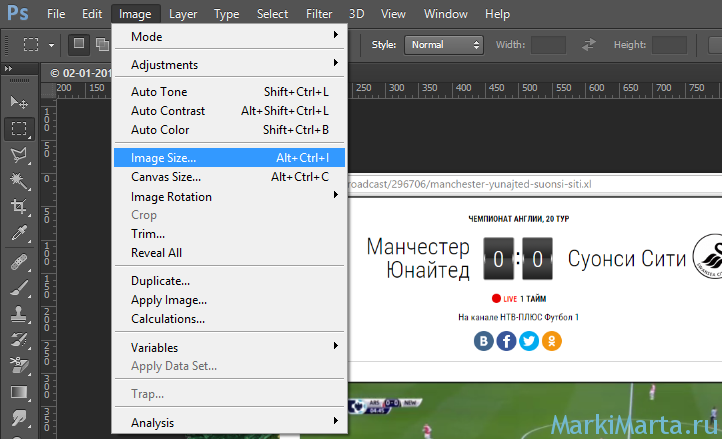Select the Eraser tool
722x439 pixels.
18,366
